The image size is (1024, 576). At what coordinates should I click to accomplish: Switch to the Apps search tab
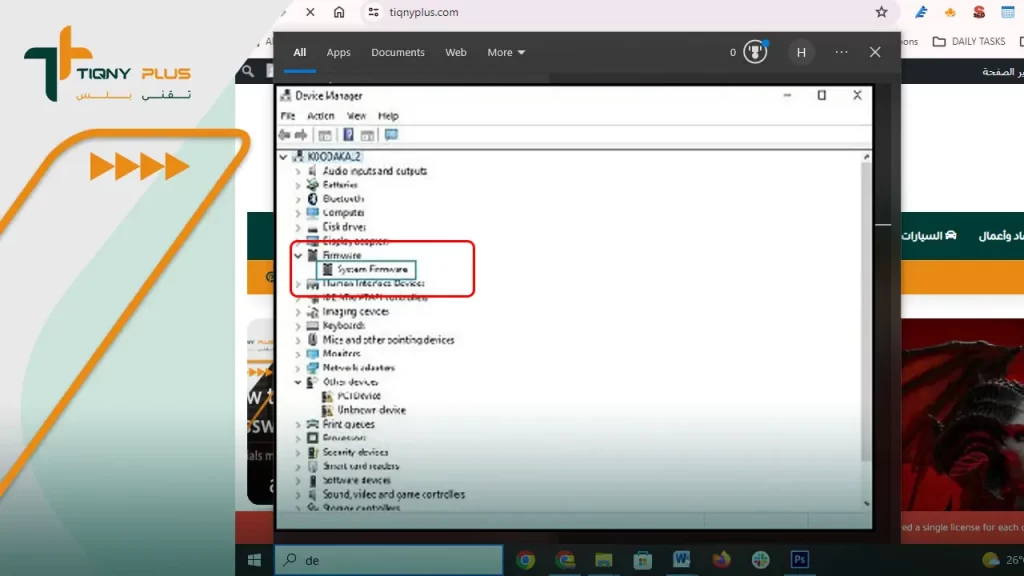(338, 52)
